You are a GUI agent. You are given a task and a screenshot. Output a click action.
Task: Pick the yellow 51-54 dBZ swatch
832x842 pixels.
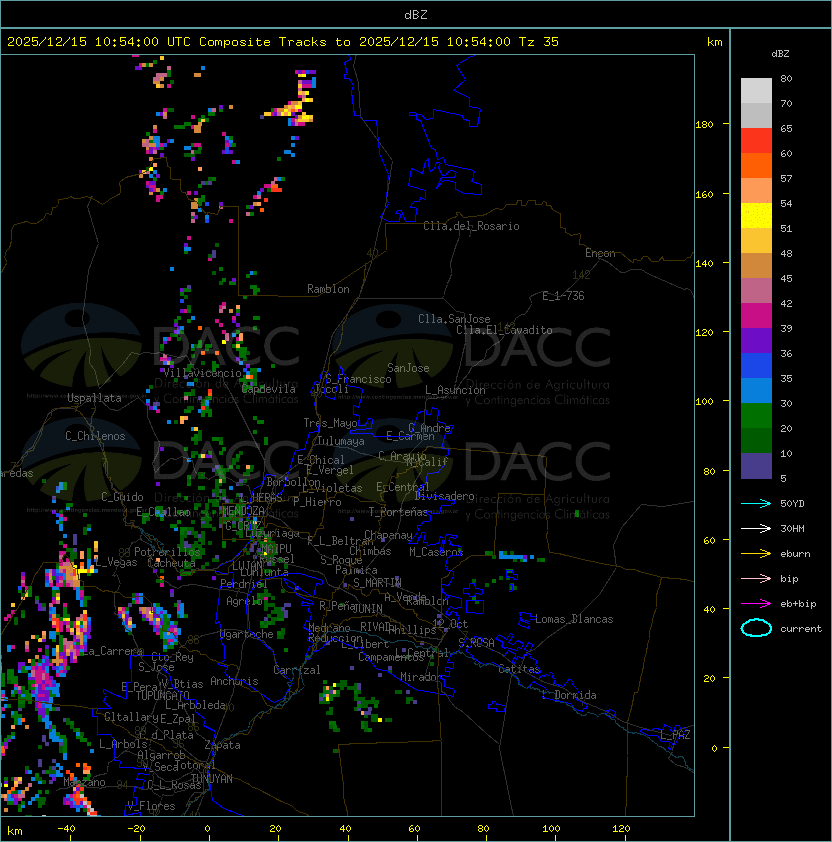(756, 215)
